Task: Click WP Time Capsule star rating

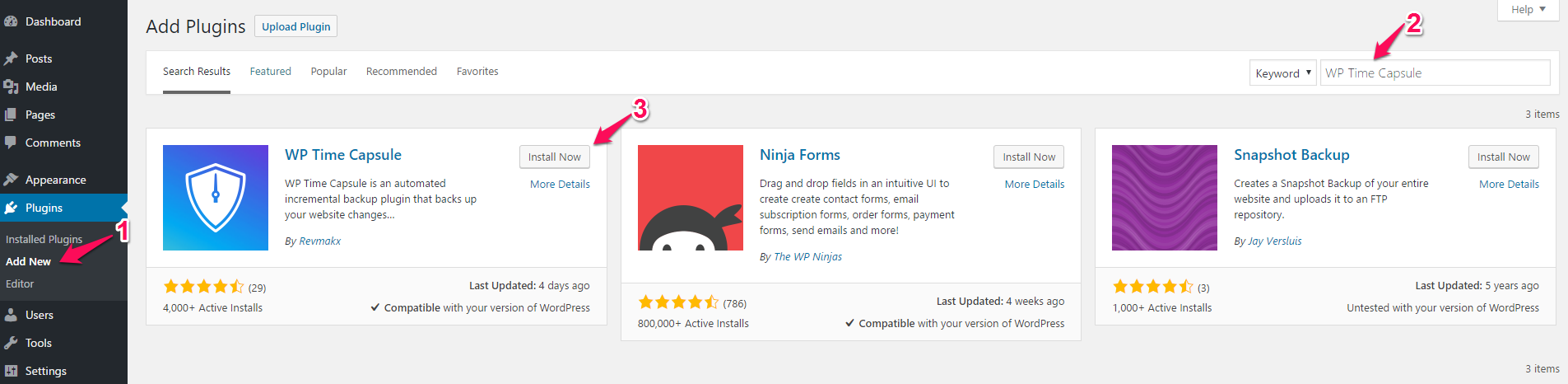Action: (x=203, y=287)
